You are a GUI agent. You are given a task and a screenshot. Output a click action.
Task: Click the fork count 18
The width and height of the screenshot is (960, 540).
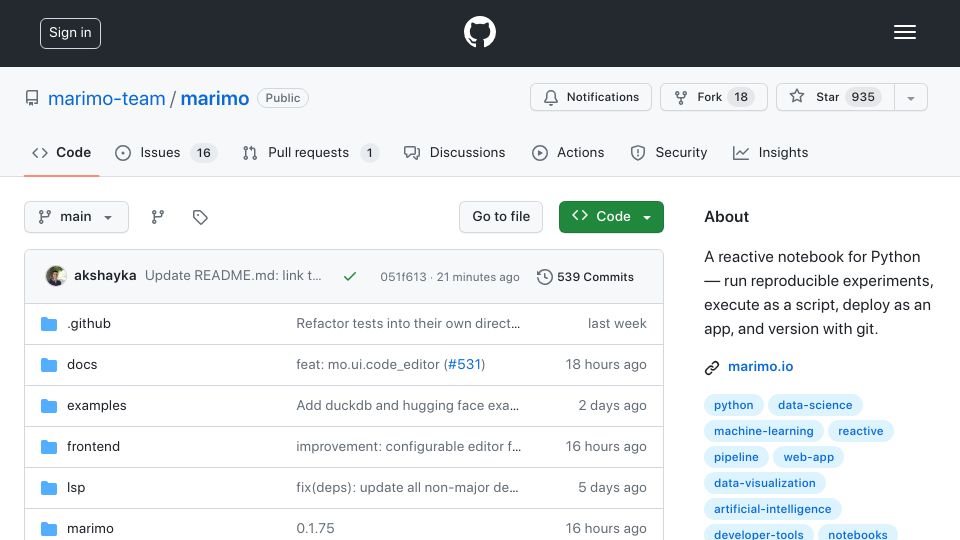(x=741, y=97)
